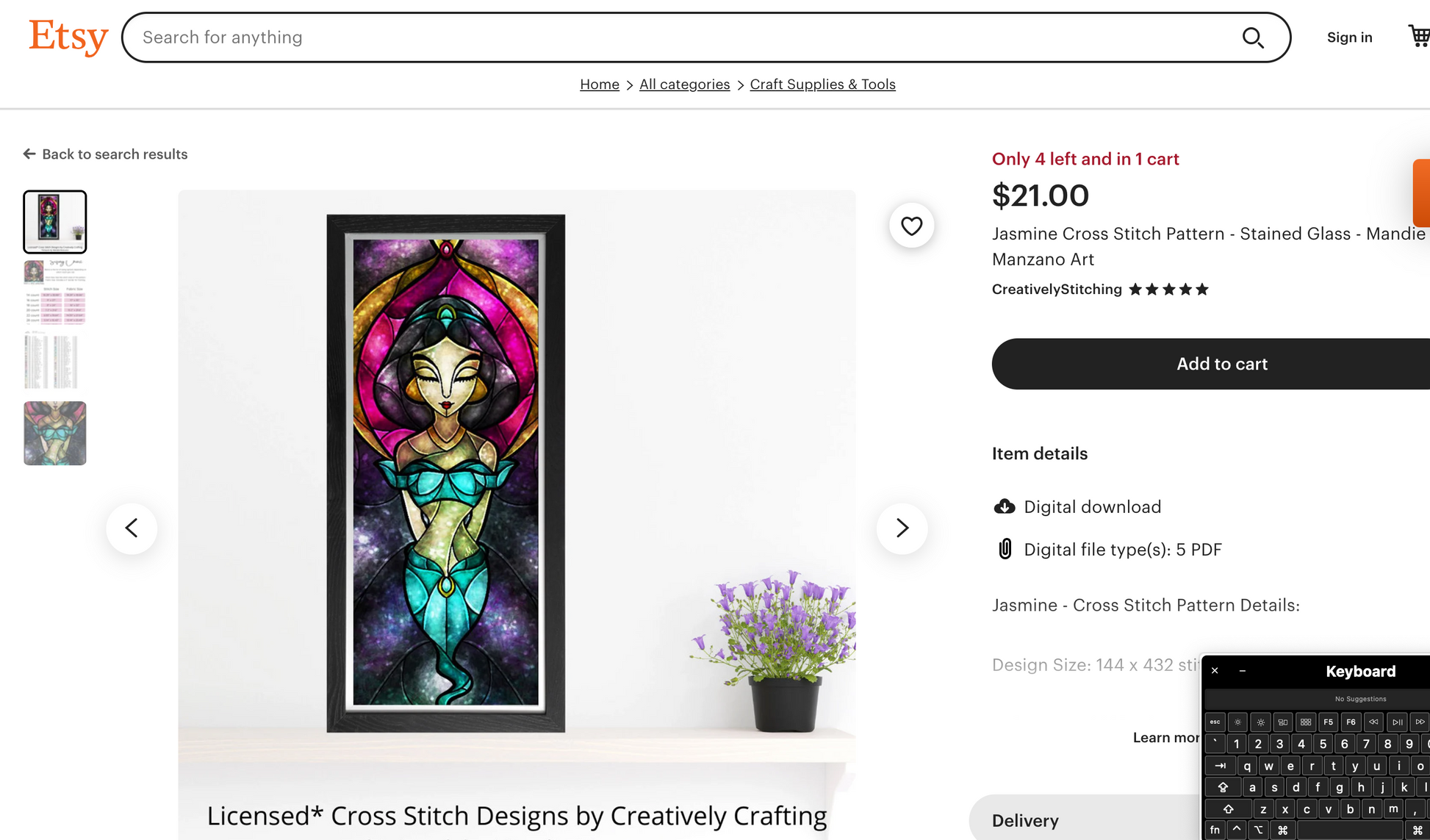Minimize the onscreen Keyboard panel
Viewport: 1430px width, 840px height.
click(1242, 671)
